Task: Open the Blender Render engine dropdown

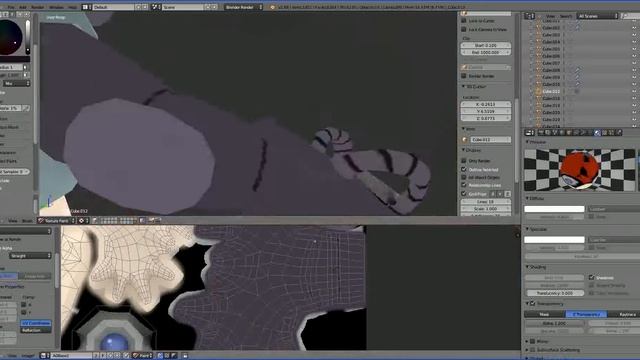Action: tap(244, 7)
